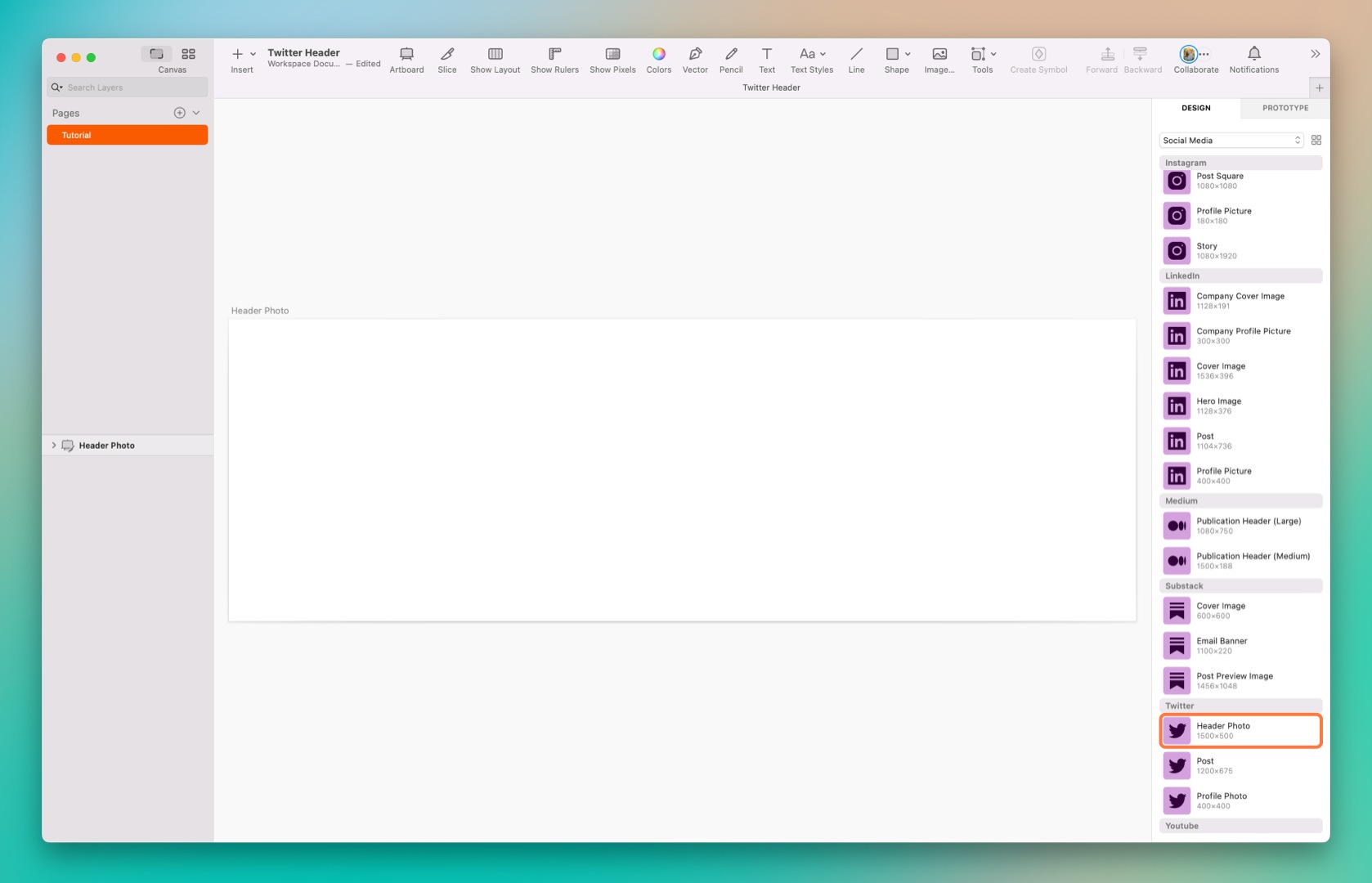Toggle Show Rulers on
This screenshot has height=883, width=1372.
coord(554,59)
